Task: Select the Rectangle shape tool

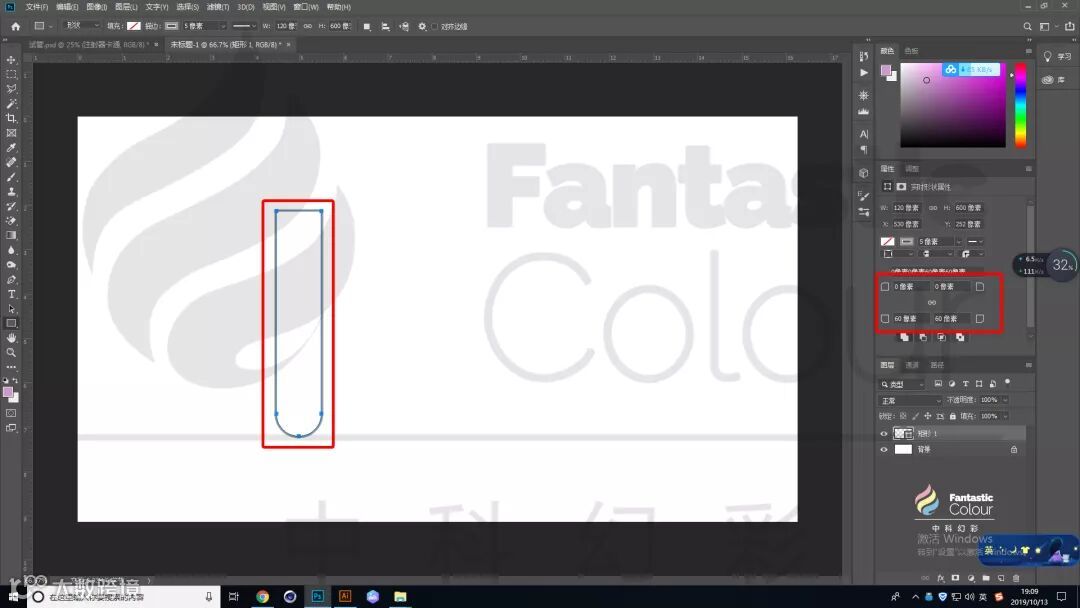Action: tap(11, 323)
